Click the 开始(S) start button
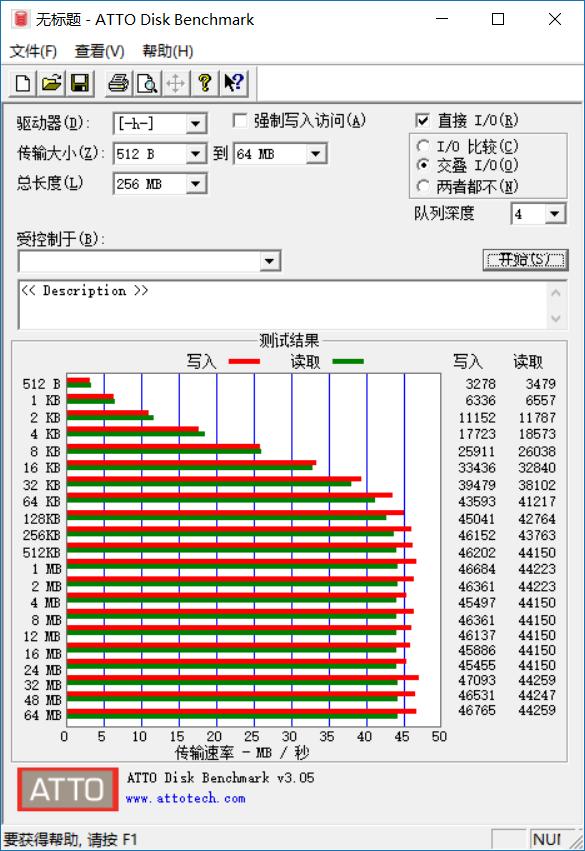Screen dimensions: 585x851 click(525, 260)
